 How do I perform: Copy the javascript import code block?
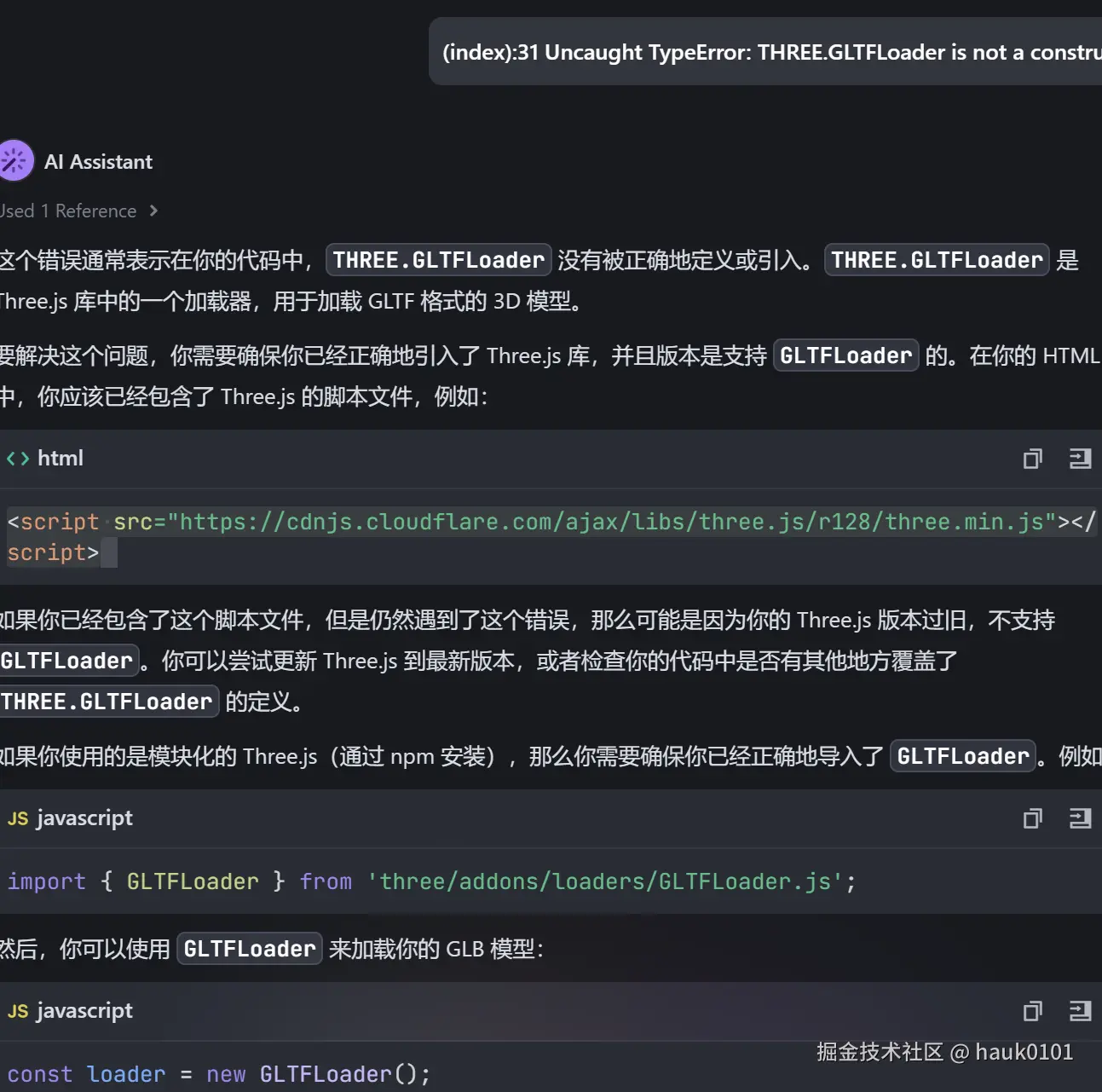(1032, 818)
